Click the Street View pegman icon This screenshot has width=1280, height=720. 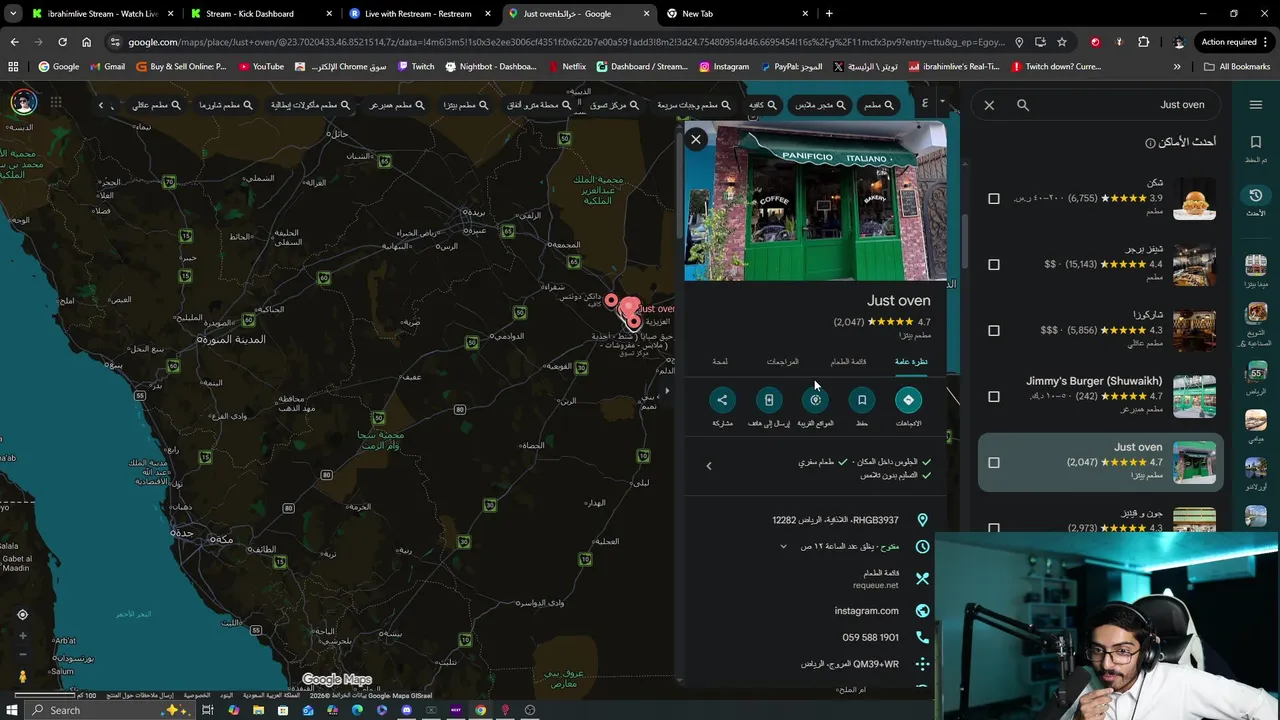click(23, 677)
